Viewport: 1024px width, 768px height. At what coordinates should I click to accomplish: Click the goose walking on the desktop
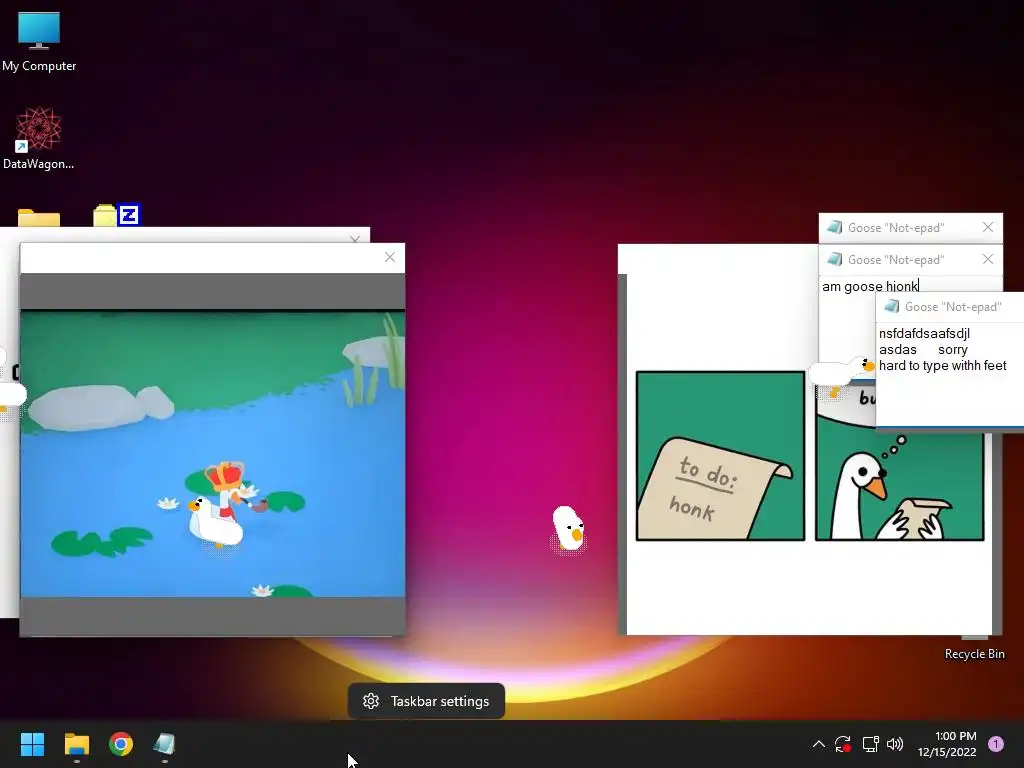[x=568, y=529]
